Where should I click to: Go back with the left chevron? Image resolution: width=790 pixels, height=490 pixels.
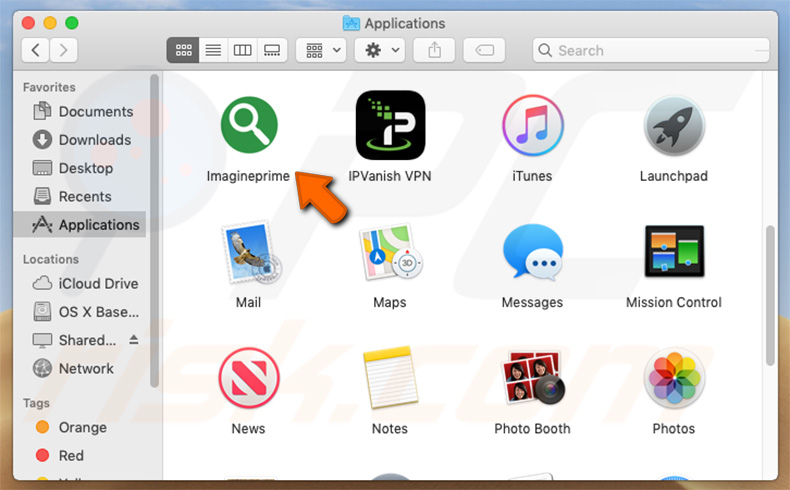pos(35,50)
